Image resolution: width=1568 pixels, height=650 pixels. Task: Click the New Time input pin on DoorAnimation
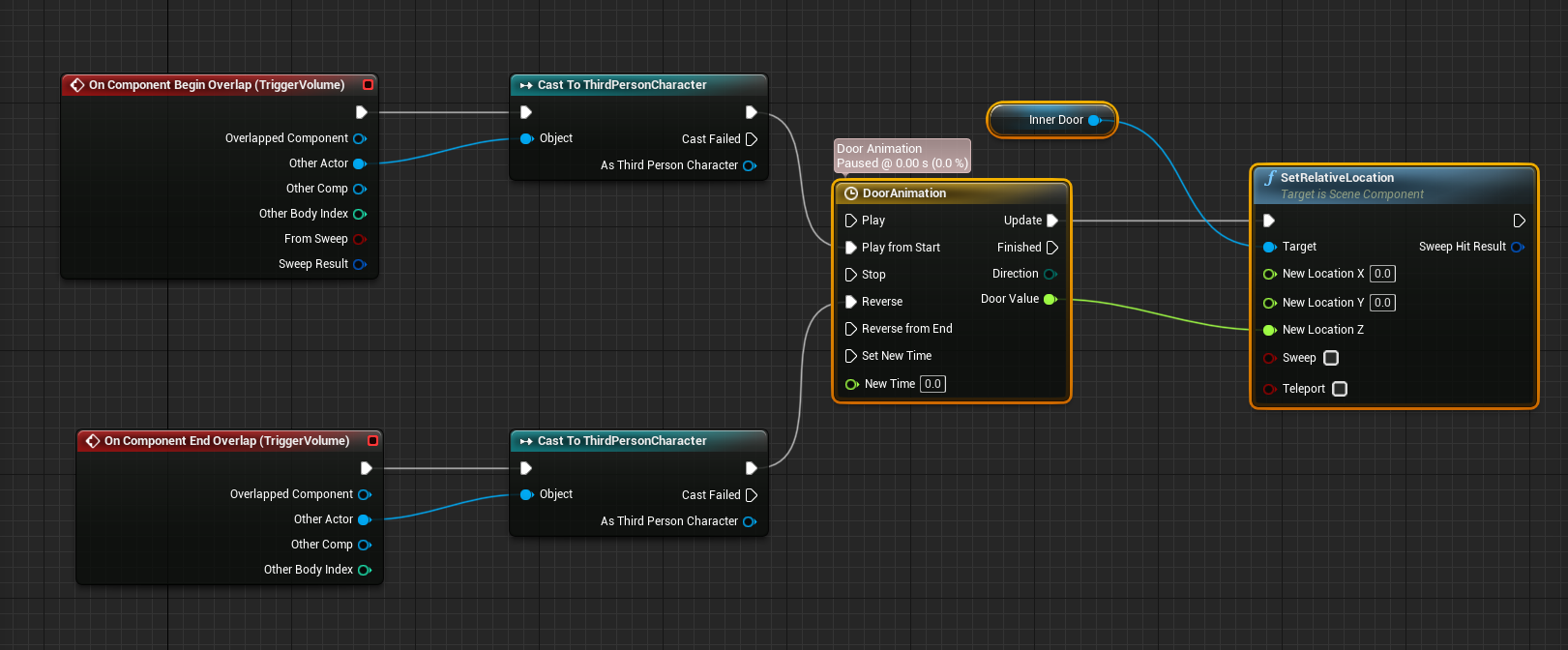(852, 384)
